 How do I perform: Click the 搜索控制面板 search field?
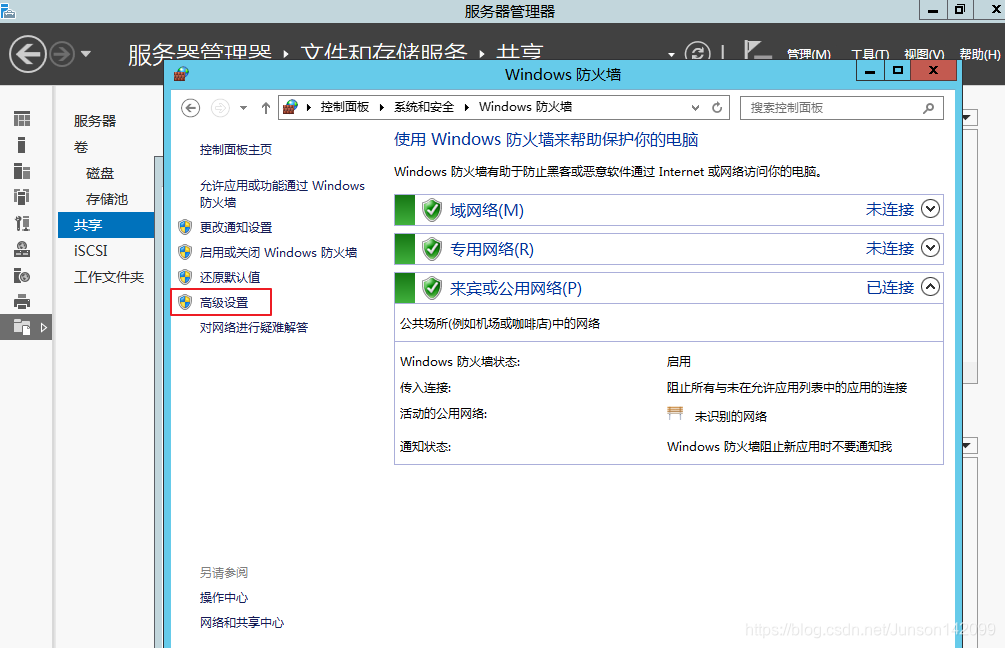[842, 108]
